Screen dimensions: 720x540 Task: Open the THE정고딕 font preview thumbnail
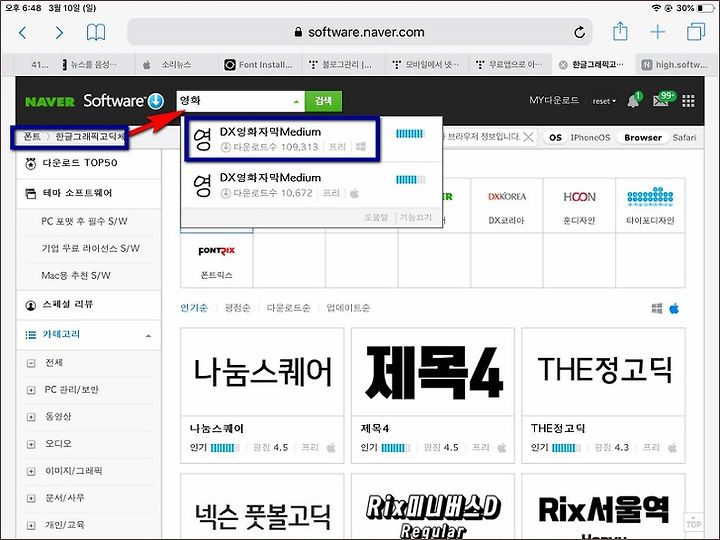point(603,372)
